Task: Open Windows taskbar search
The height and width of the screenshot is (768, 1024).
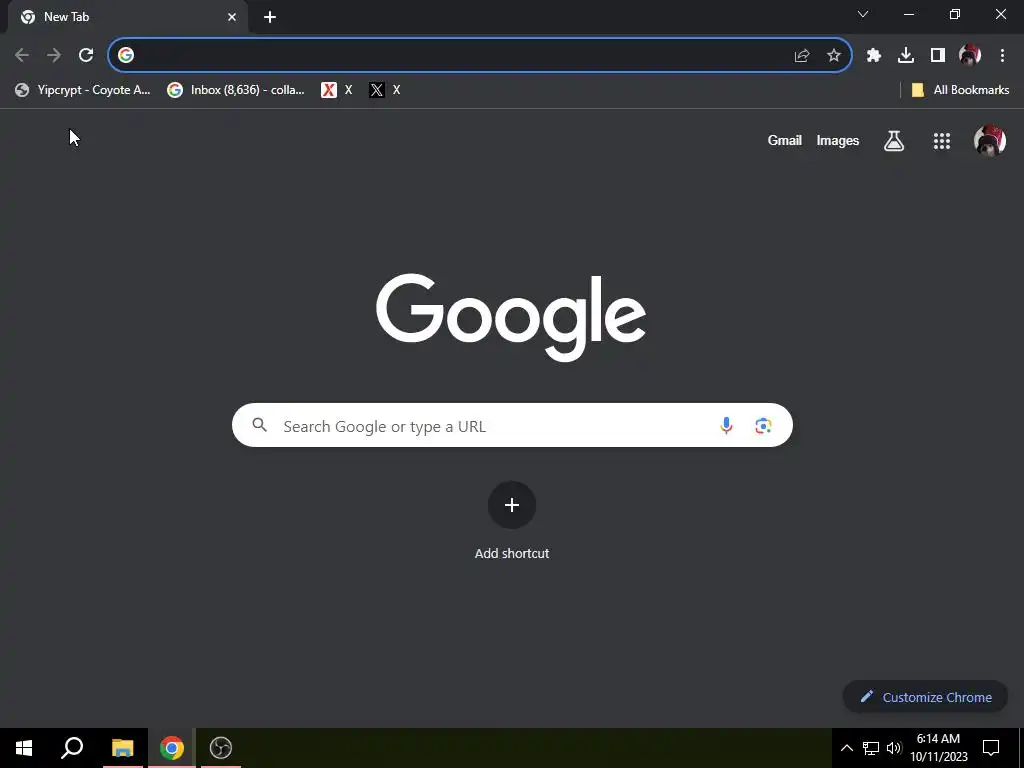Action: point(72,748)
